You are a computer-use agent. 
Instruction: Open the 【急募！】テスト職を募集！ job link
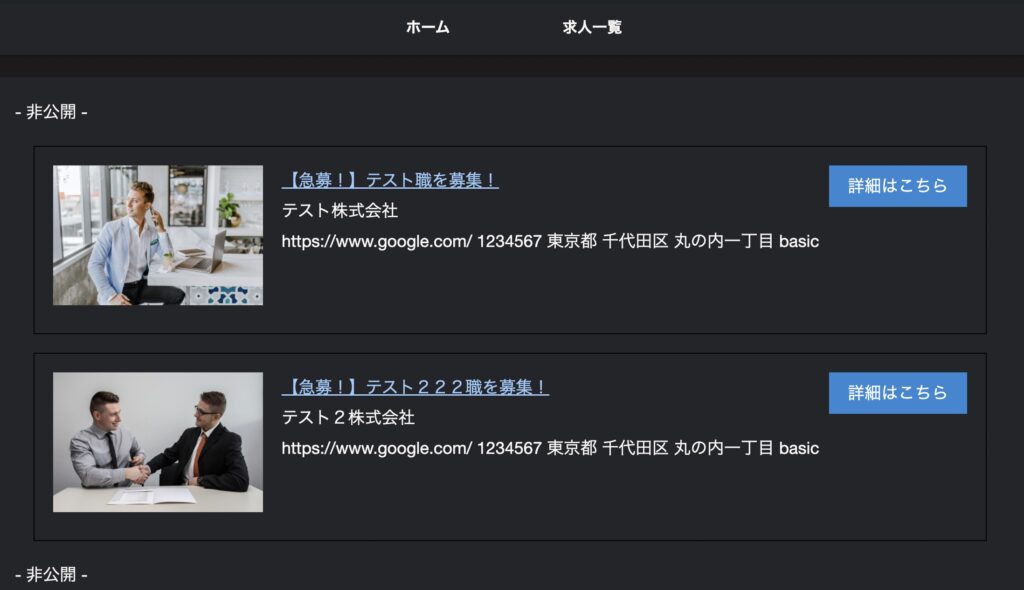click(390, 180)
